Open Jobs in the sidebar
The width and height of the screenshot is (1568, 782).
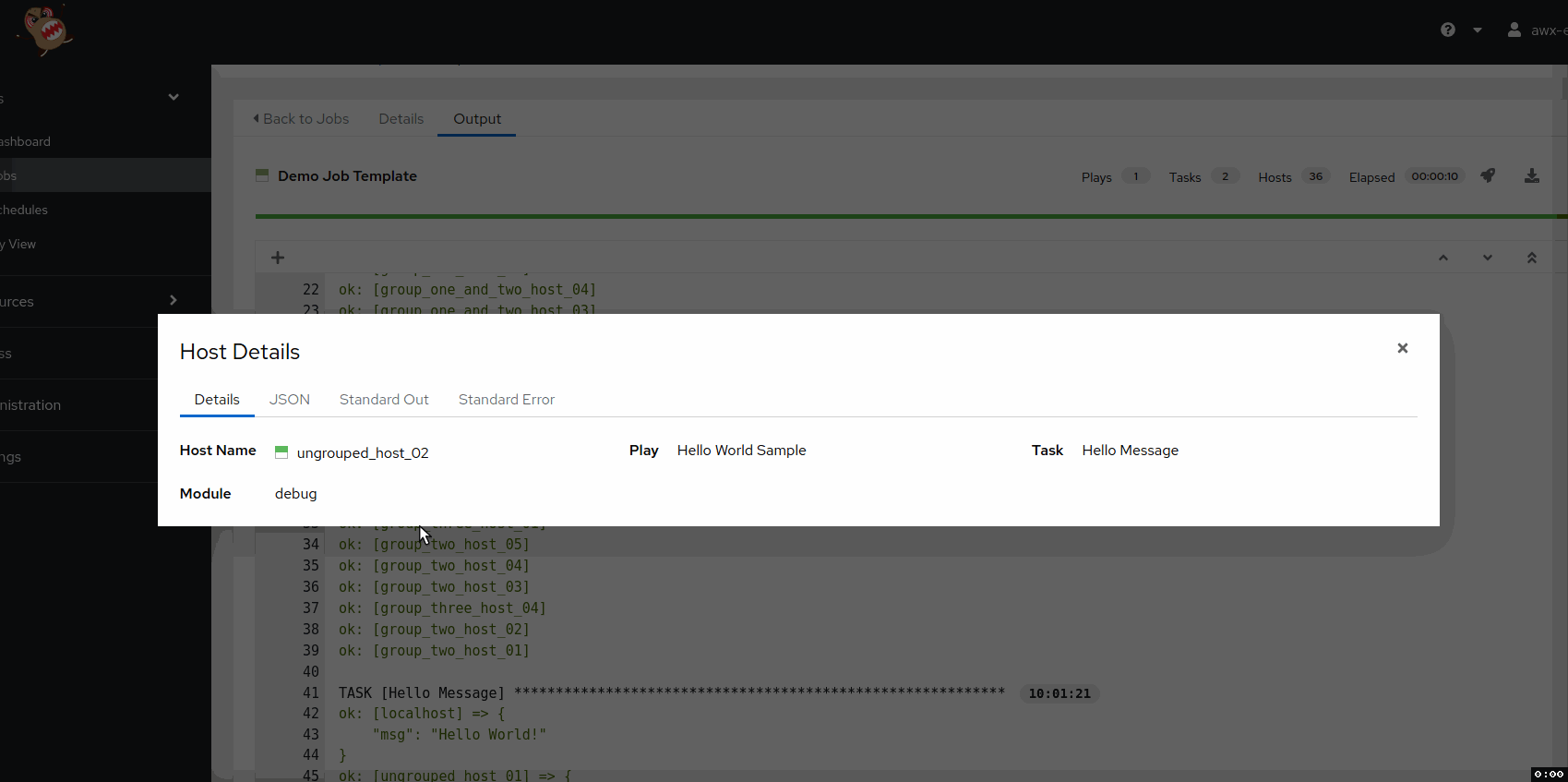(105, 175)
